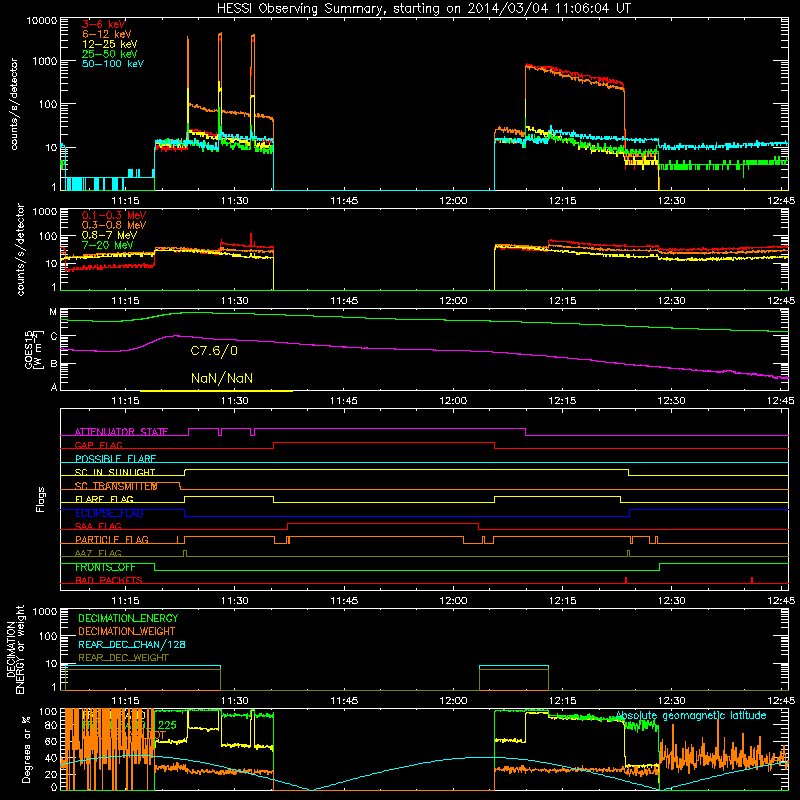Select the SAA_FLAG label

click(x=98, y=526)
